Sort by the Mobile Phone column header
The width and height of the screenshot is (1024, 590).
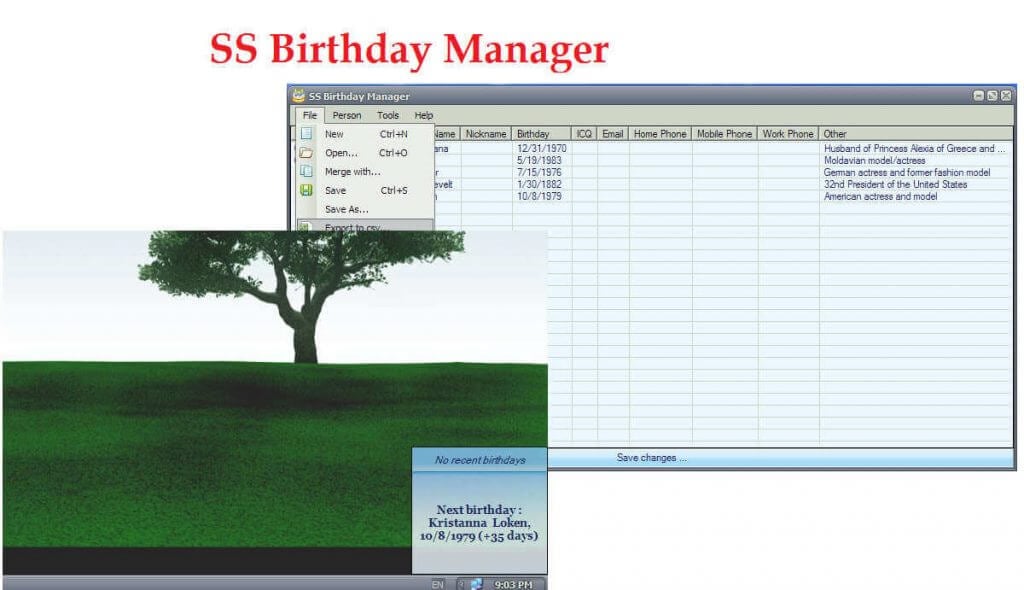click(x=724, y=133)
